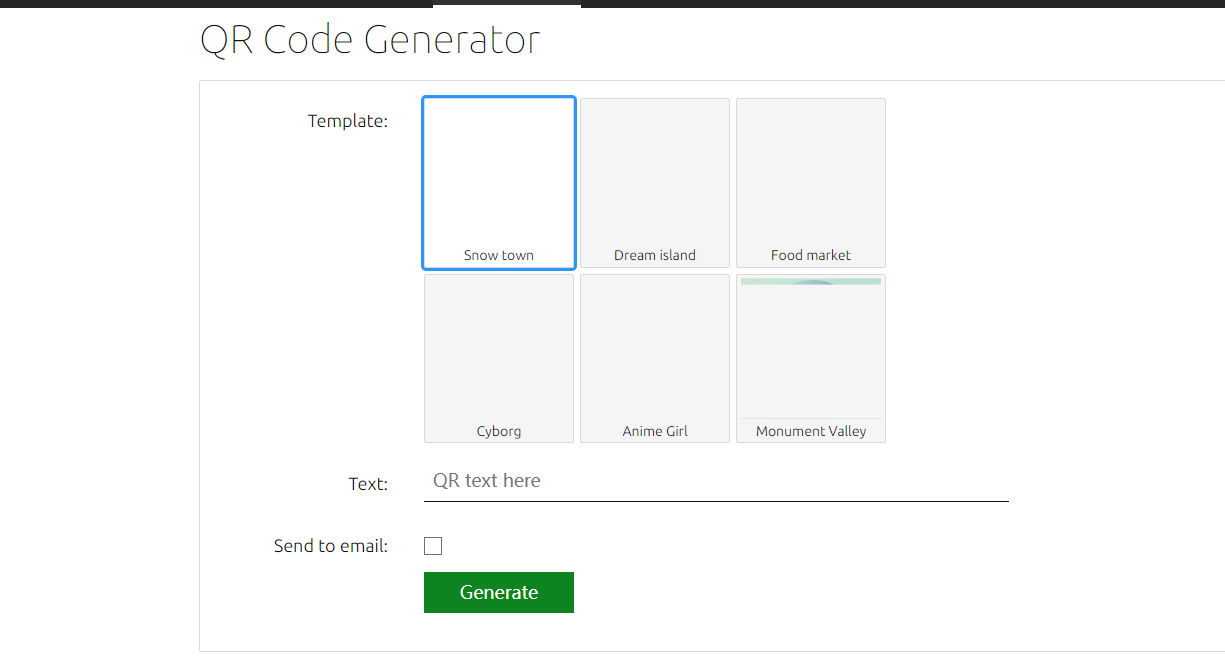Viewport: 1225px width, 663px height.
Task: Pick the Food market template
Action: tap(811, 183)
